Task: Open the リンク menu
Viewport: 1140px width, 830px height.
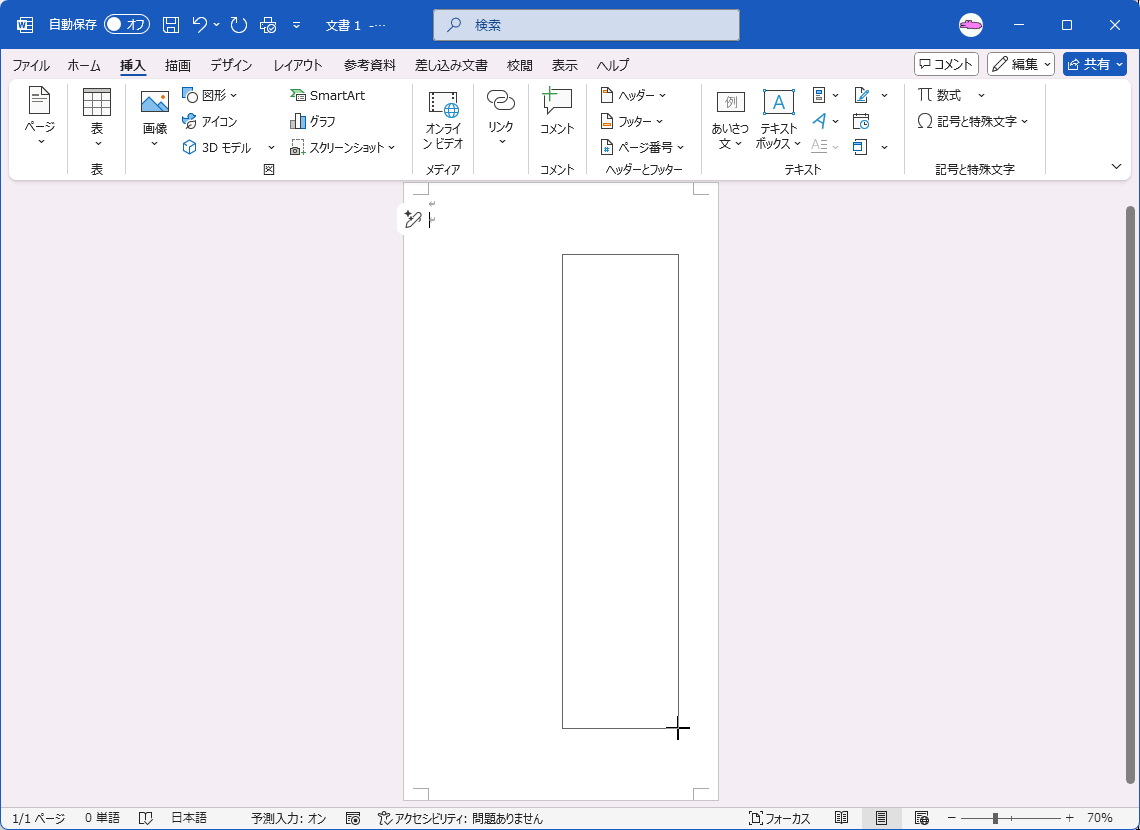Action: coord(501,118)
